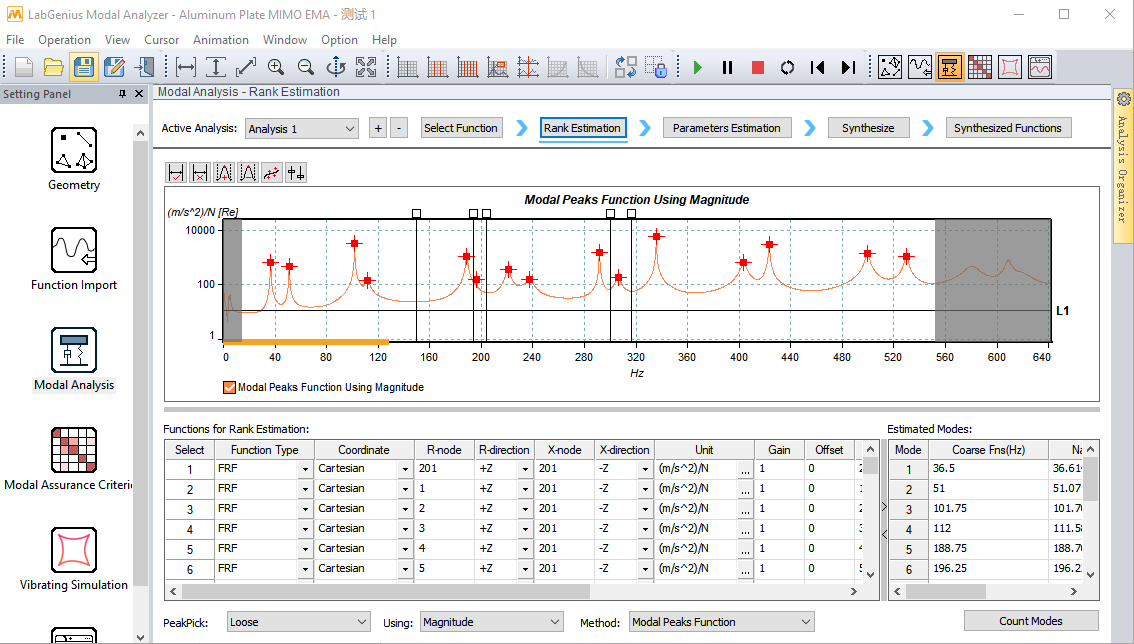Click the green Play animation button
Viewport: 1134px width, 644px height.
point(698,68)
